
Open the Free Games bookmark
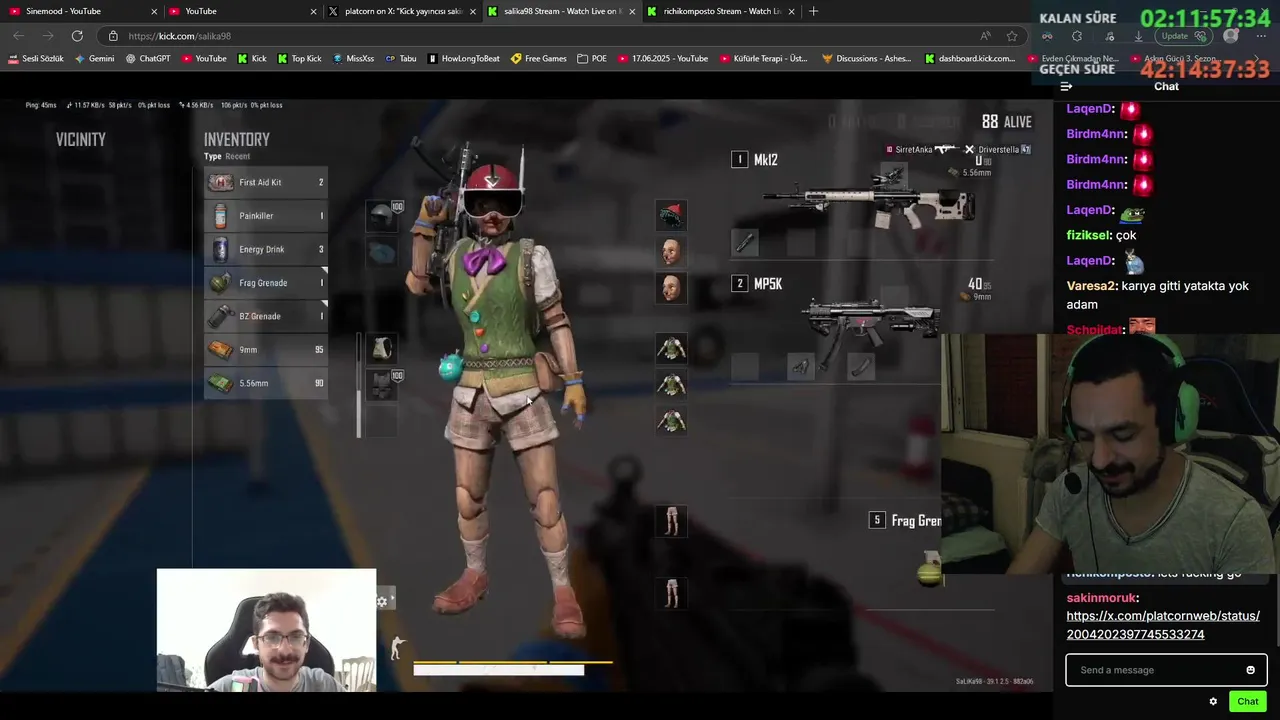pyautogui.click(x=539, y=59)
